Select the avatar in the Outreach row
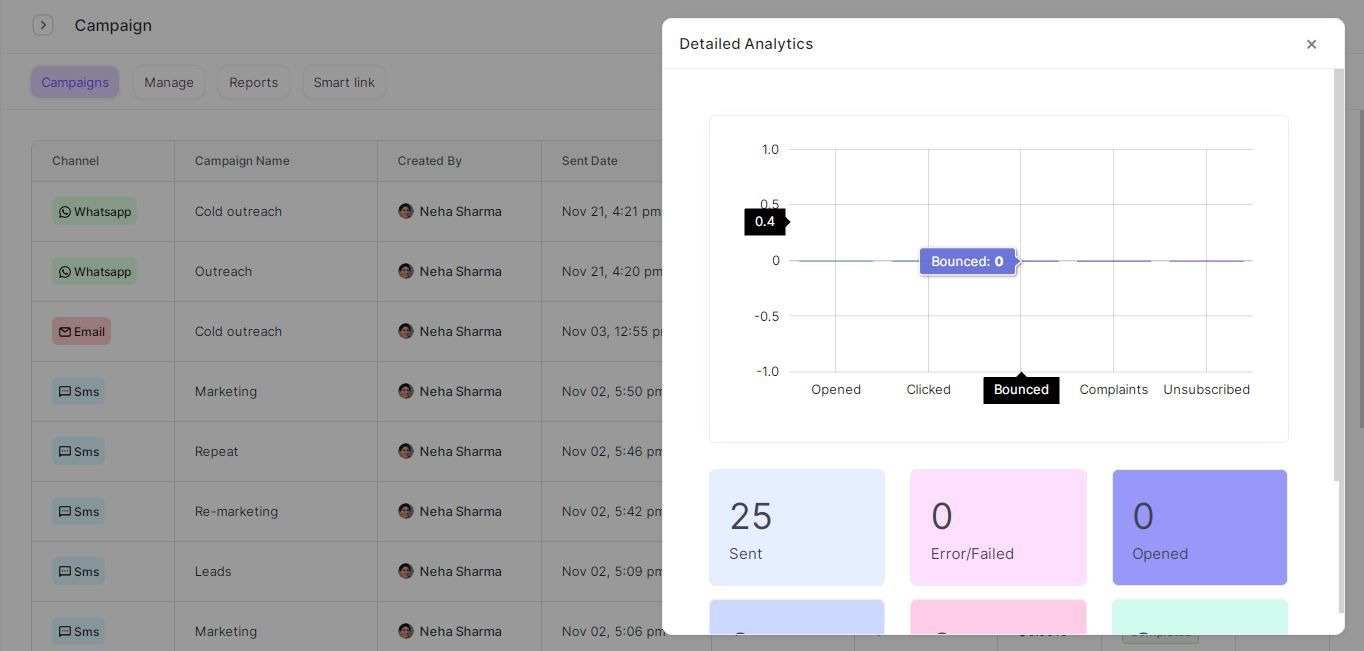The width and height of the screenshot is (1364, 651). [406, 271]
